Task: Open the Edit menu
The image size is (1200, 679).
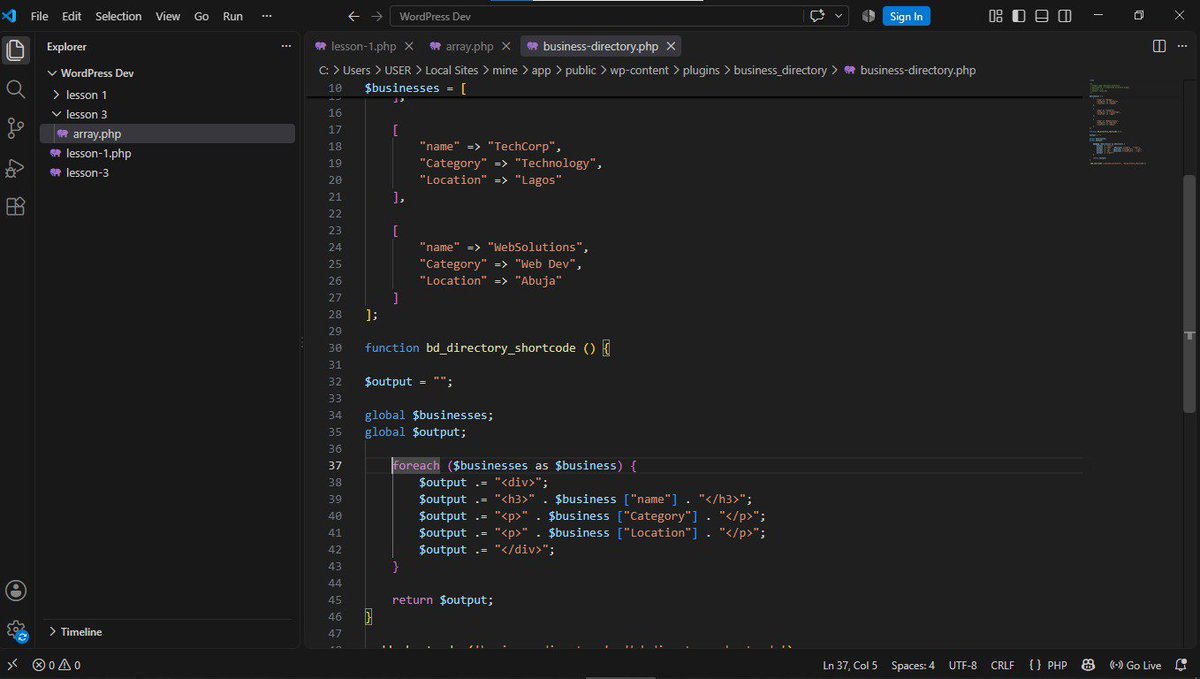Action: pyautogui.click(x=71, y=16)
